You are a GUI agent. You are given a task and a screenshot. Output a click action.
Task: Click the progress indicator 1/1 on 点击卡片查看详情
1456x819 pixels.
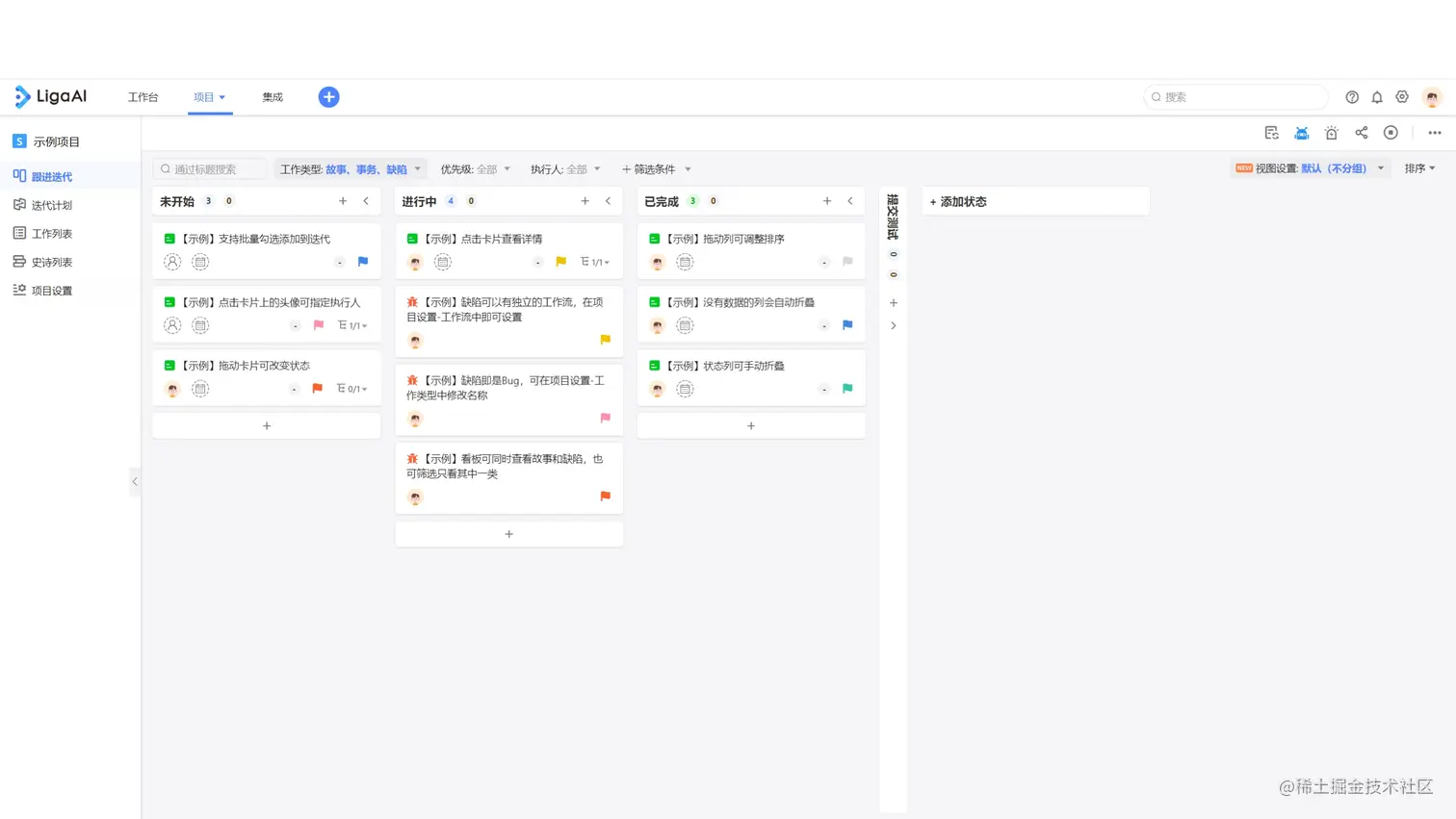595,262
